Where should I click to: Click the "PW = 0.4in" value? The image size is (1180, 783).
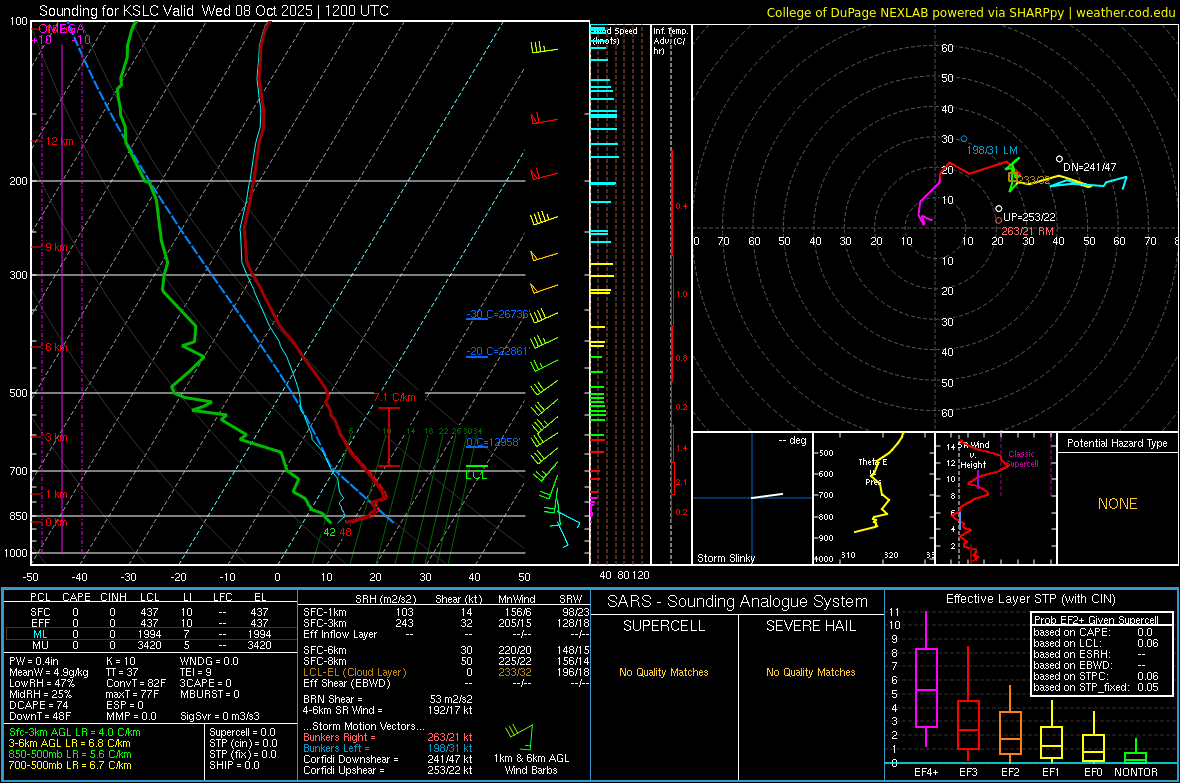[x=34, y=661]
